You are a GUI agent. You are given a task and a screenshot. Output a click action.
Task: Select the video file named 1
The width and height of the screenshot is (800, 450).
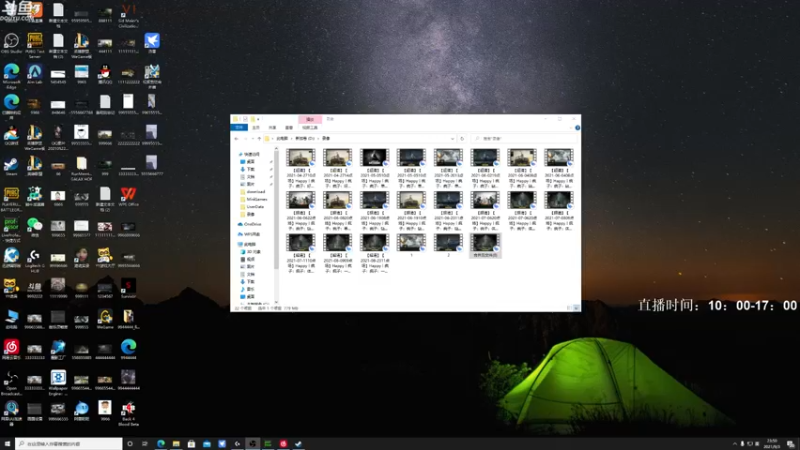(411, 245)
